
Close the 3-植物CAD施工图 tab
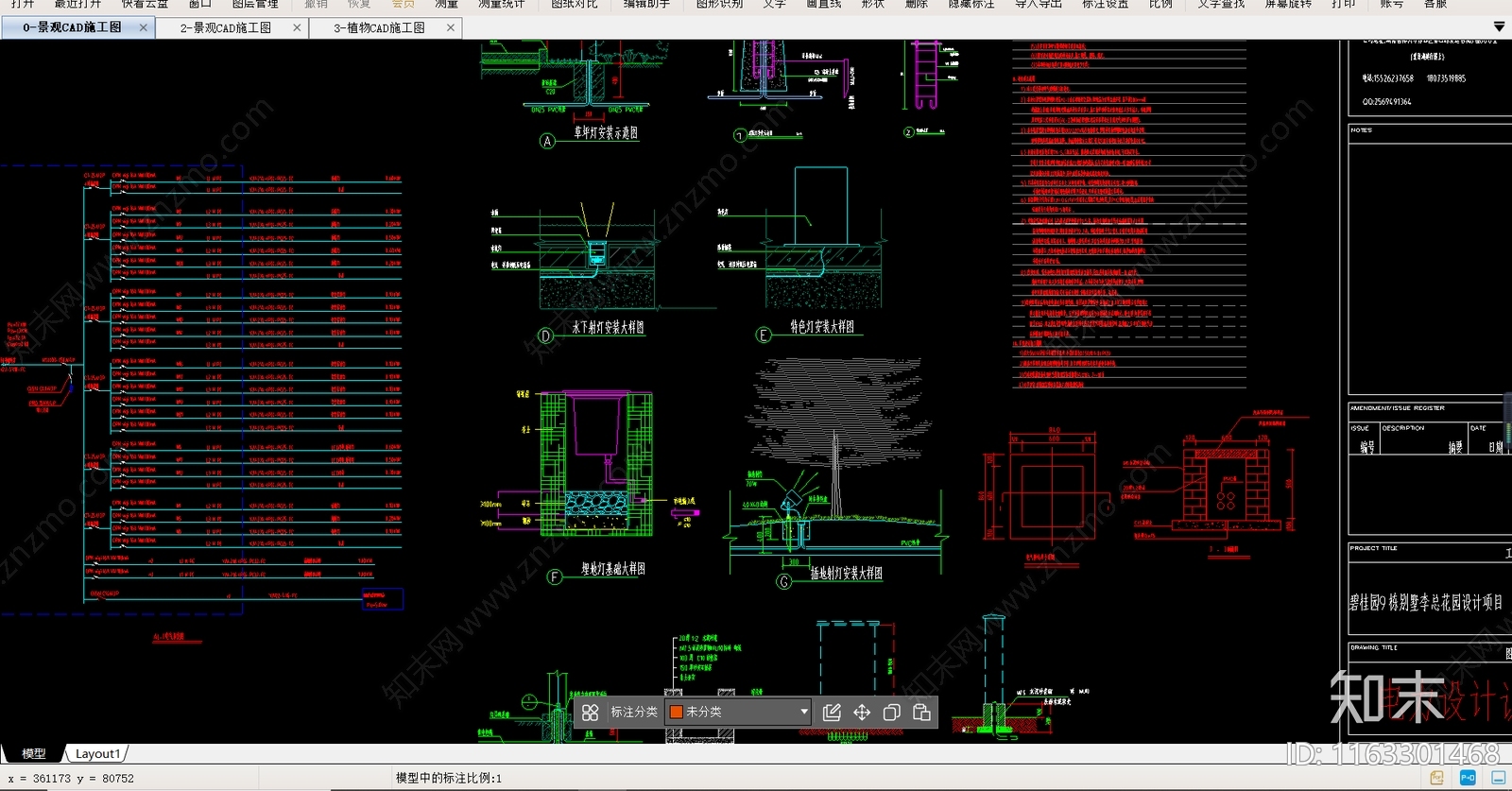tap(450, 27)
